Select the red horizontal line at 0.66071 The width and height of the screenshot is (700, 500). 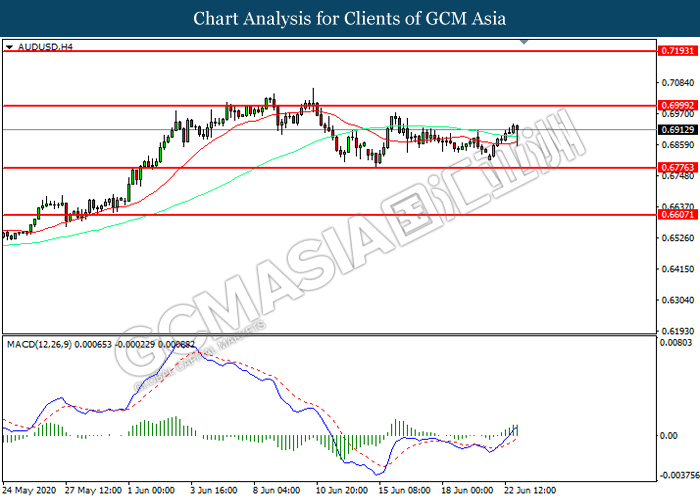(329, 215)
